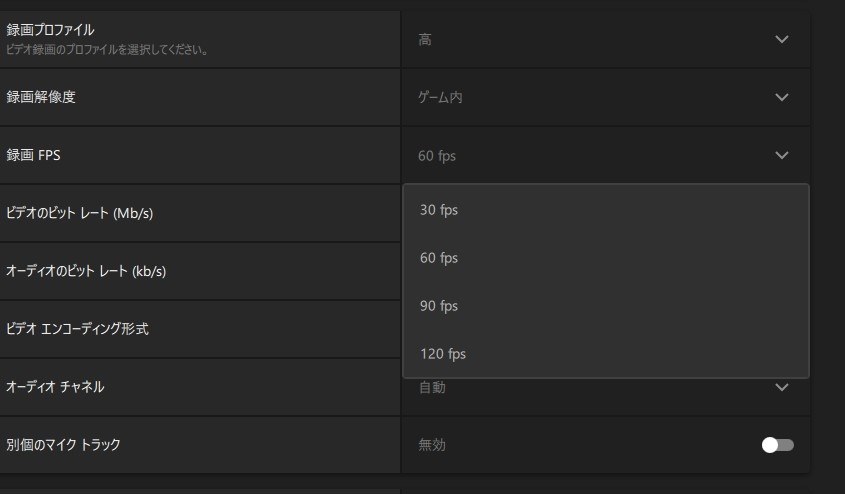Image resolution: width=845 pixels, height=494 pixels.
Task: Click the 別個のマイク トラック label
Action: (64, 445)
